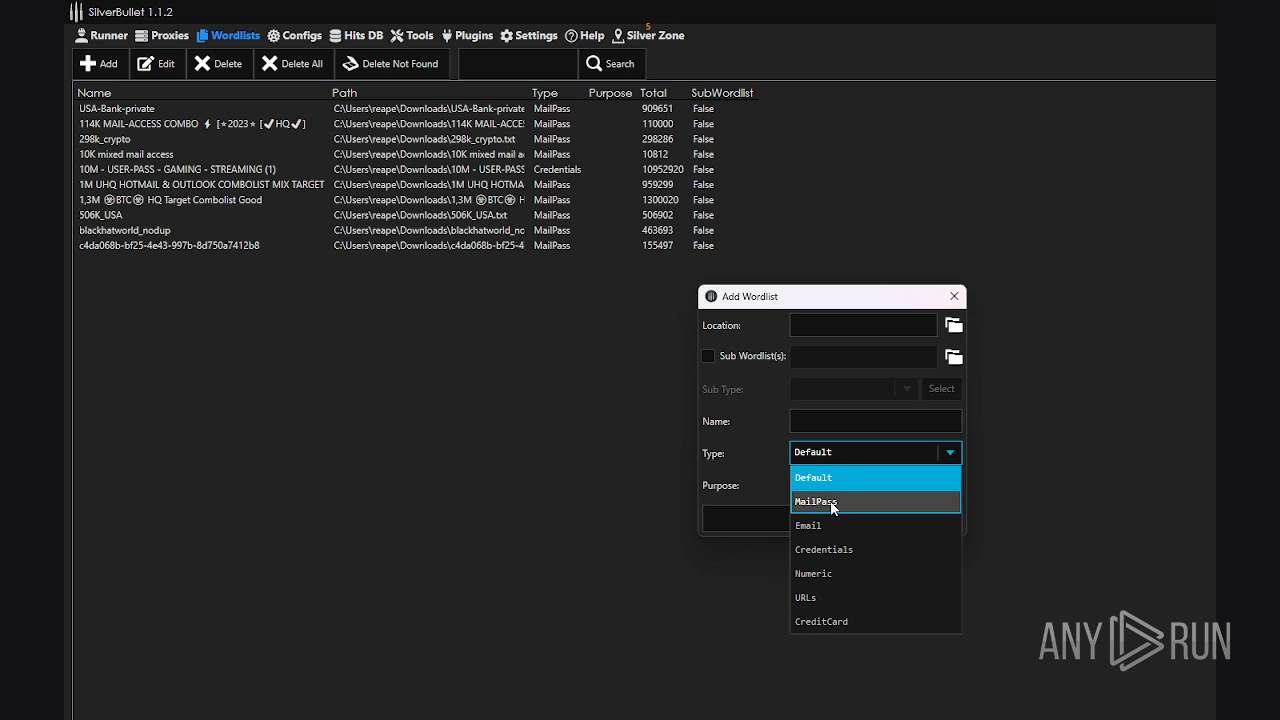Screen dimensions: 1280x720
Task: Click the Add wordlist button
Action: click(99, 64)
